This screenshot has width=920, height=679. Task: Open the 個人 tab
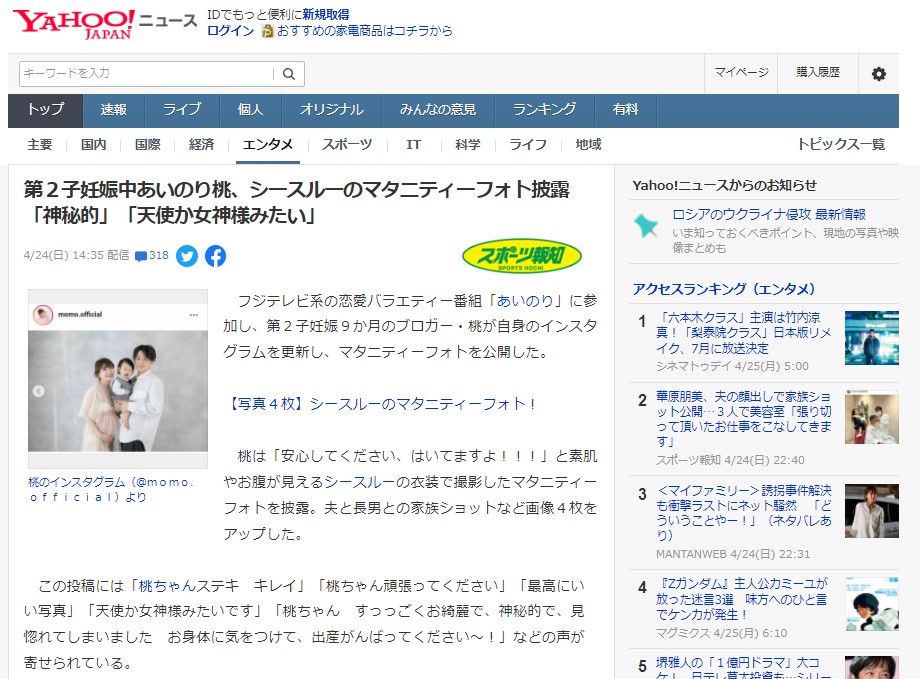[251, 110]
